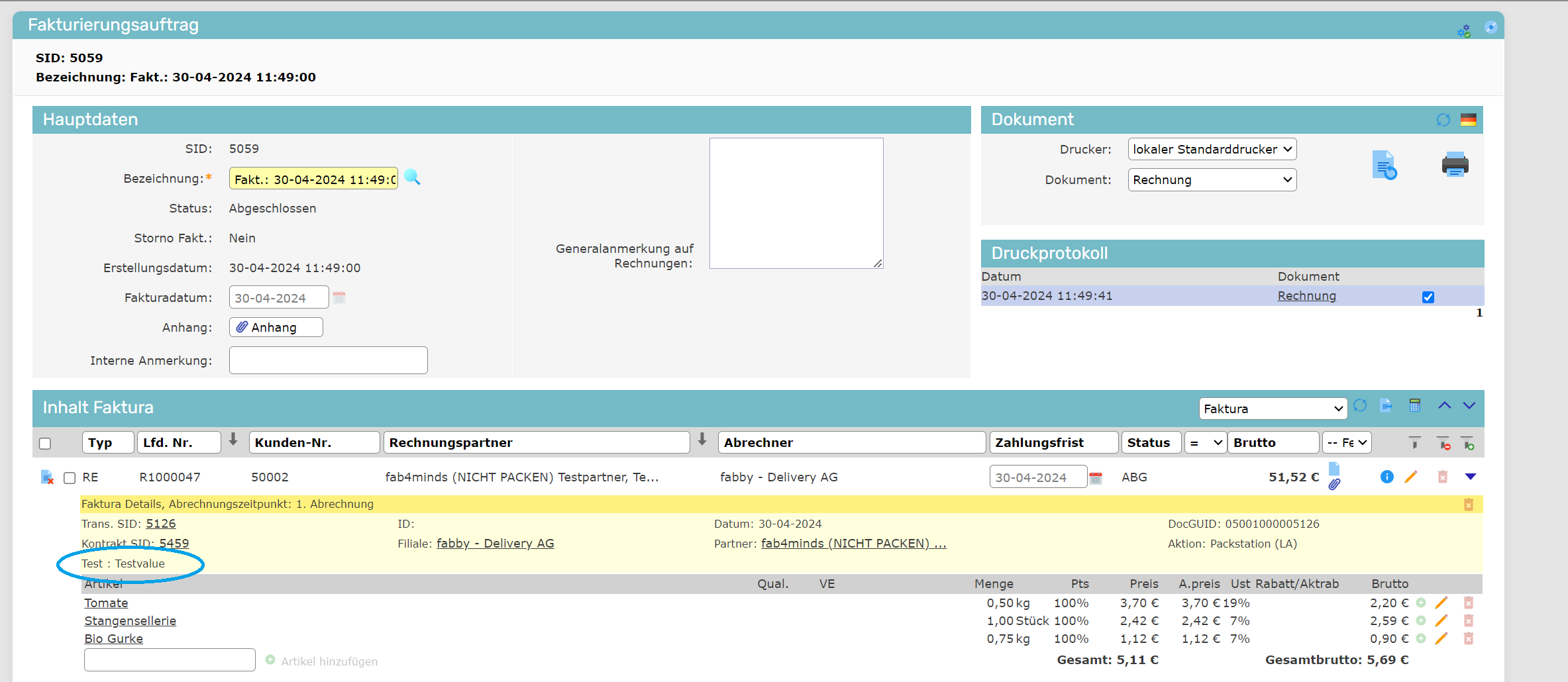
Task: Open the Drucker dropdown
Action: tap(1212, 150)
